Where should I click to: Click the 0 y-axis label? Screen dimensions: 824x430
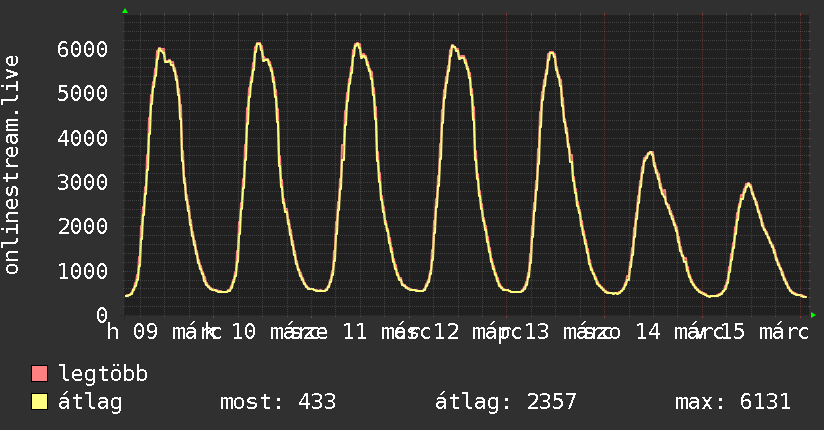click(x=102, y=315)
